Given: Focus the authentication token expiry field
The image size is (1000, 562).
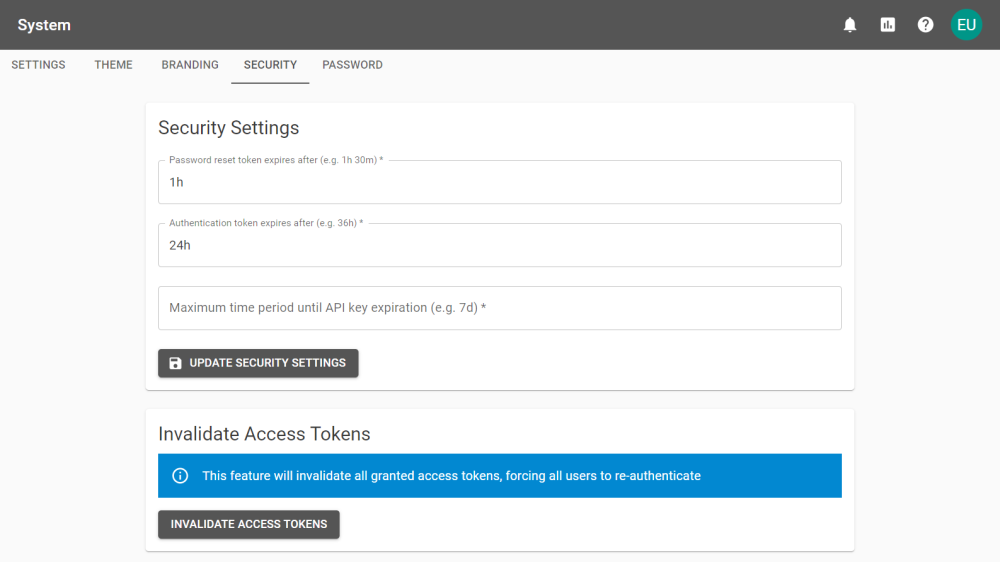Looking at the screenshot, I should coord(500,245).
